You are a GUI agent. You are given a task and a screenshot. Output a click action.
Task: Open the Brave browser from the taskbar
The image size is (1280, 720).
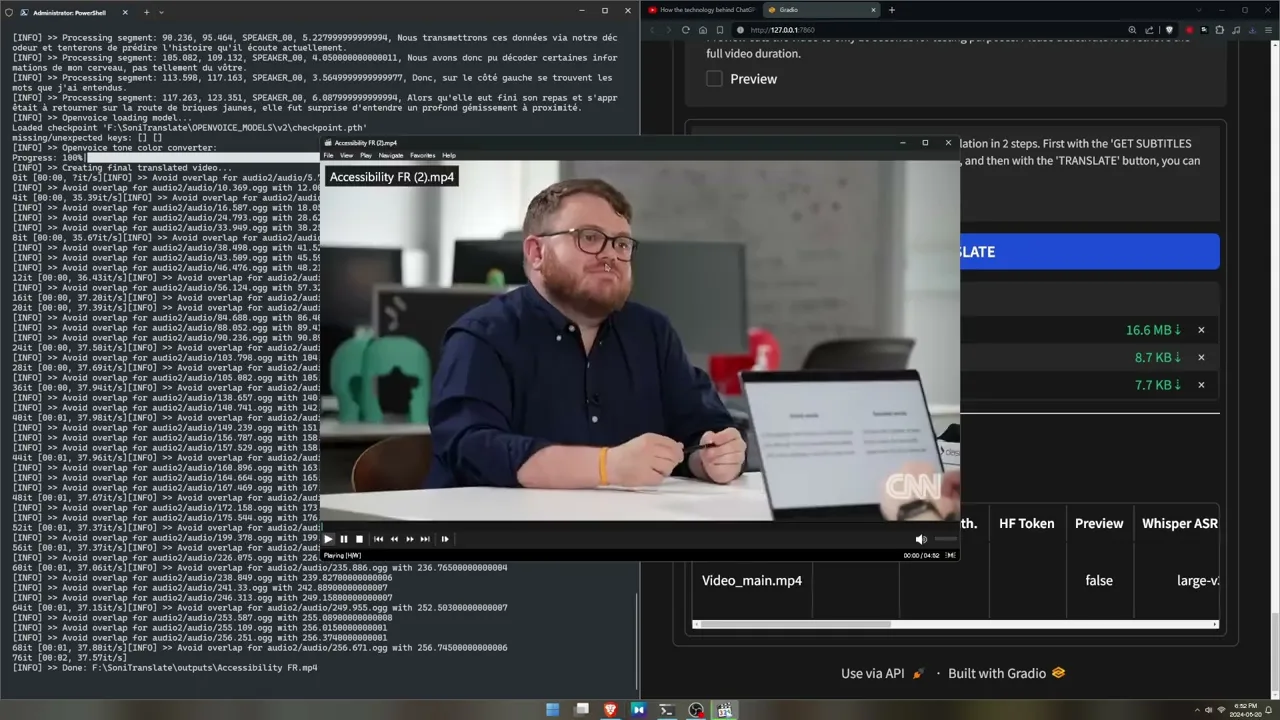tap(610, 710)
